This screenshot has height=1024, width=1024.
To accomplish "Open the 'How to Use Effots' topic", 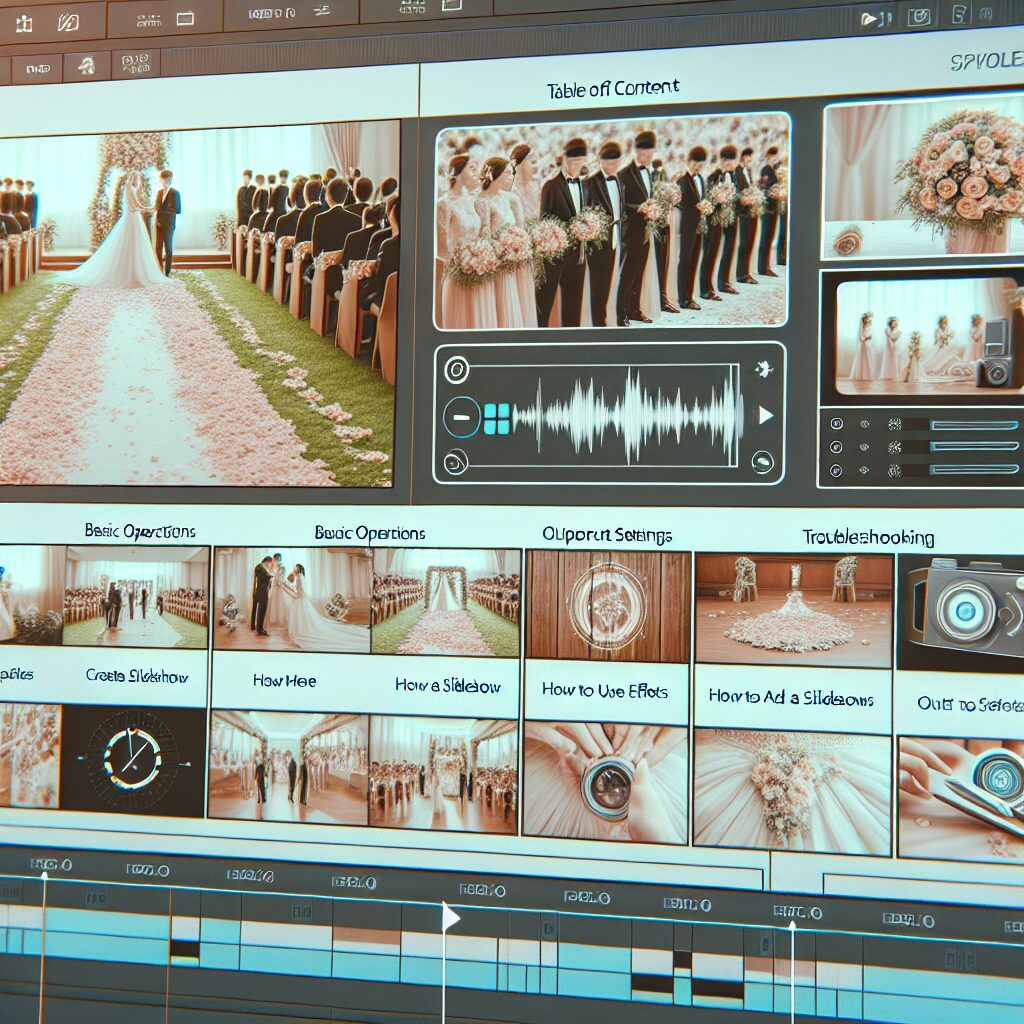I will pyautogui.click(x=605, y=691).
